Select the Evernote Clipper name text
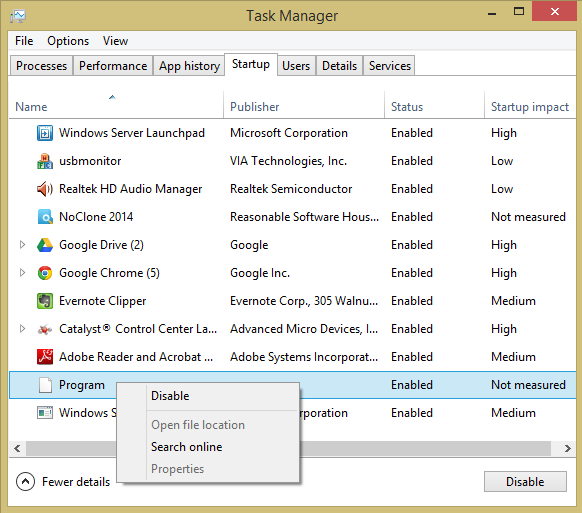This screenshot has width=582, height=513. (x=103, y=301)
